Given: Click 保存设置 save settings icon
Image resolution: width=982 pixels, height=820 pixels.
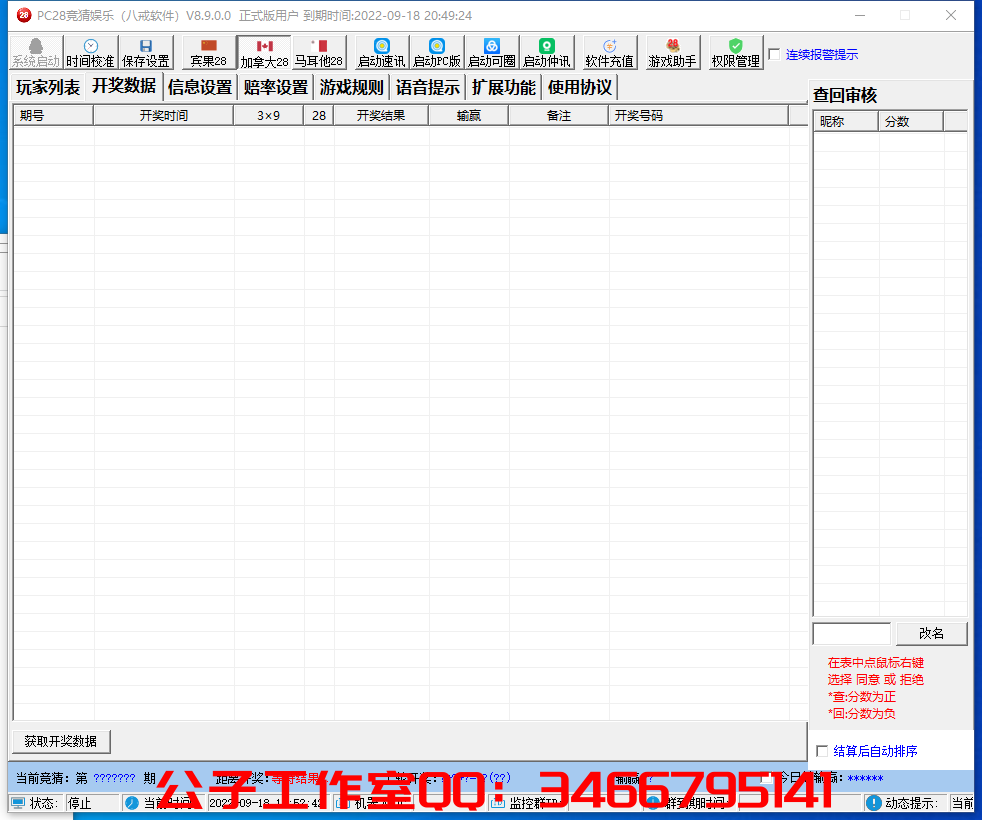Looking at the screenshot, I should pyautogui.click(x=146, y=53).
